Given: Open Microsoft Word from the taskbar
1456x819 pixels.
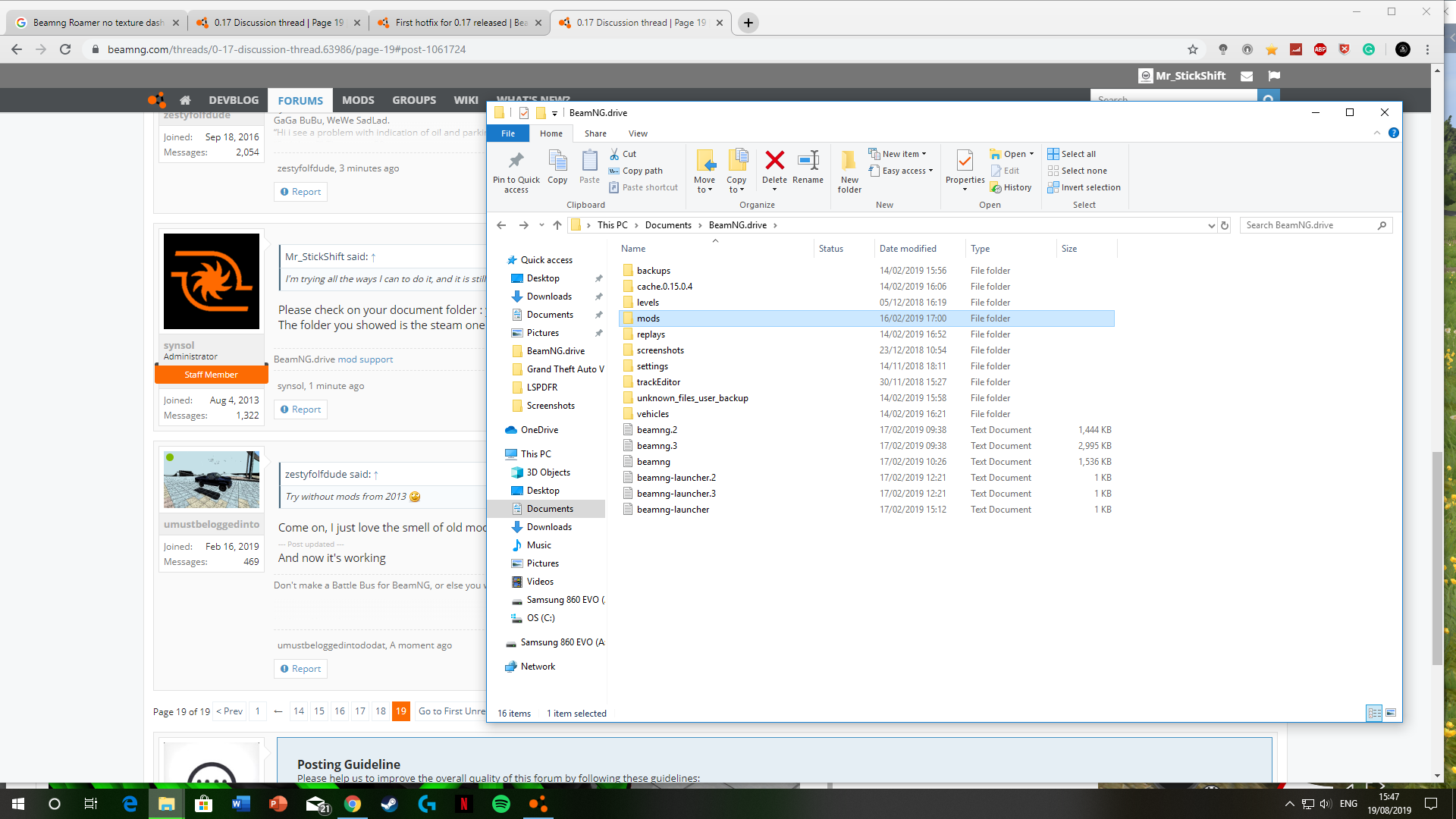Looking at the screenshot, I should (x=241, y=804).
